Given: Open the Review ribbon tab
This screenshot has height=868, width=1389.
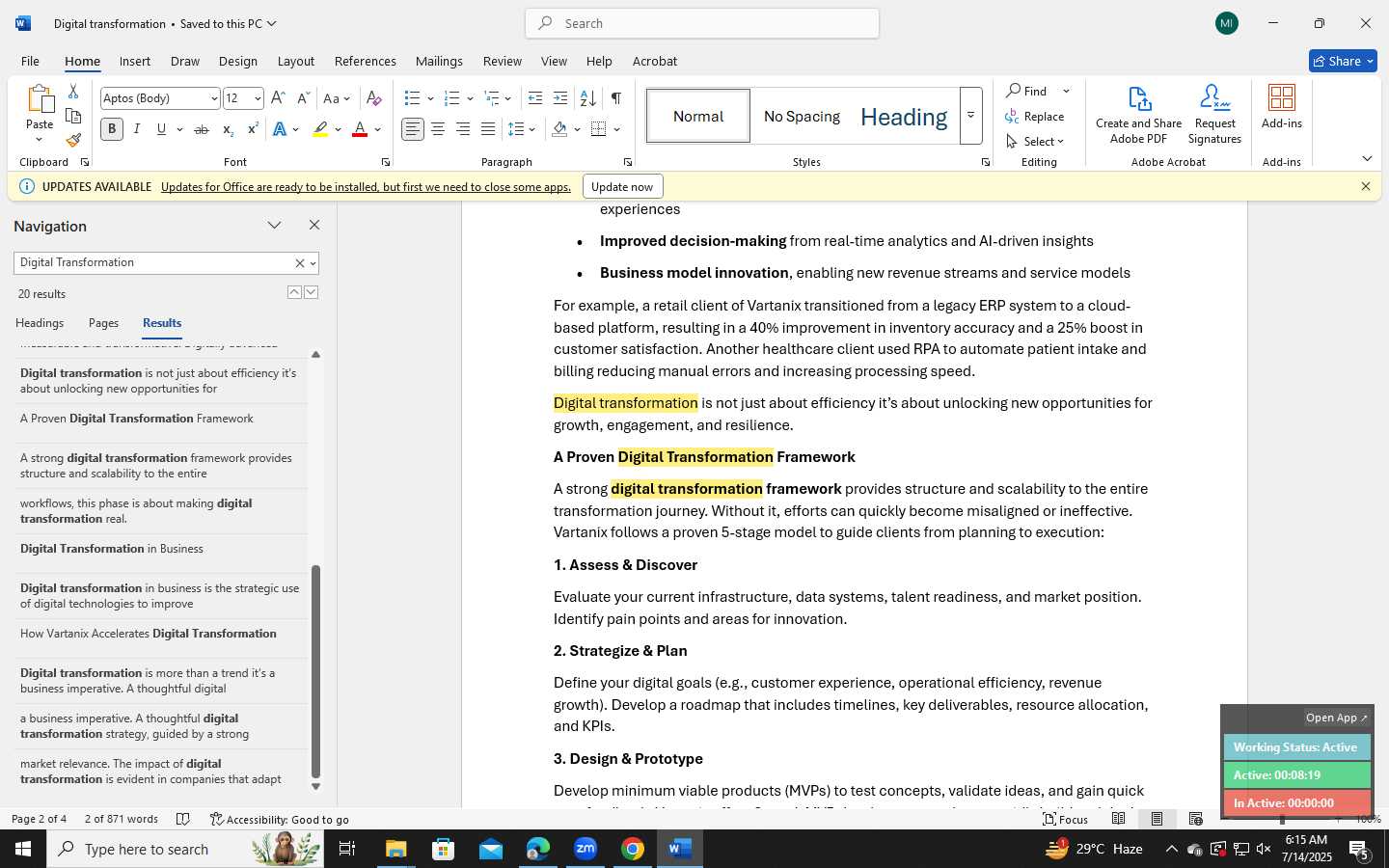Looking at the screenshot, I should [503, 61].
